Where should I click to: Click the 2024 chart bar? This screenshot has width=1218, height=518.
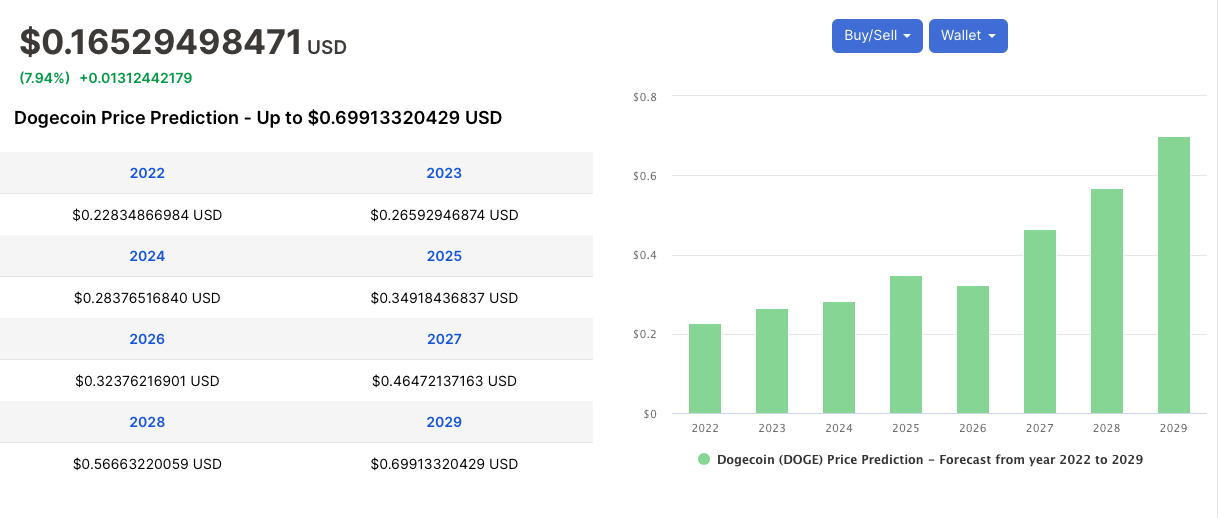tap(839, 357)
